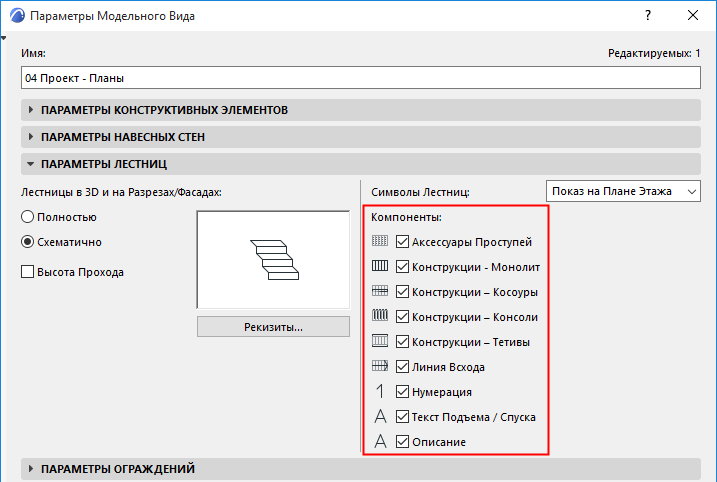Click the Имя text field
The image size is (717, 482).
point(360,77)
